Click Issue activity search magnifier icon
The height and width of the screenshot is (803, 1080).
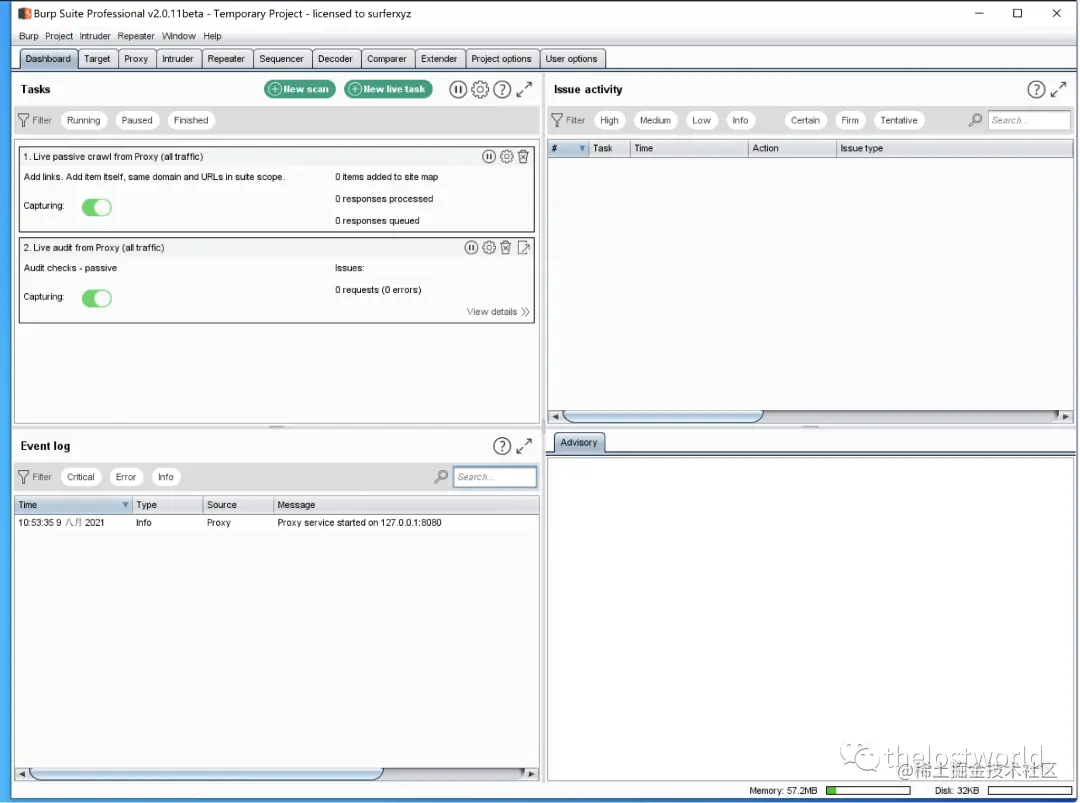[975, 120]
